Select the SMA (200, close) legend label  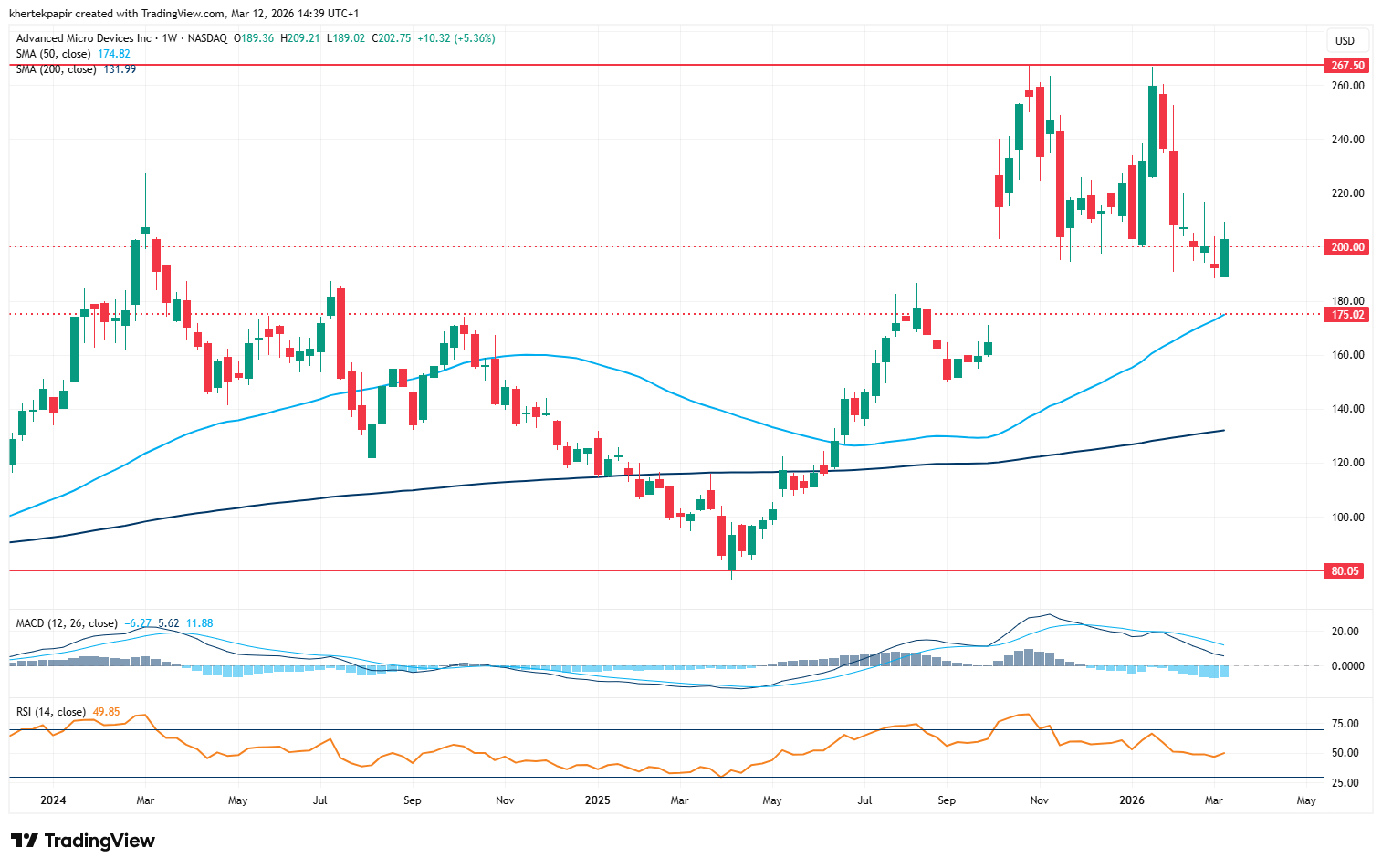click(56, 69)
